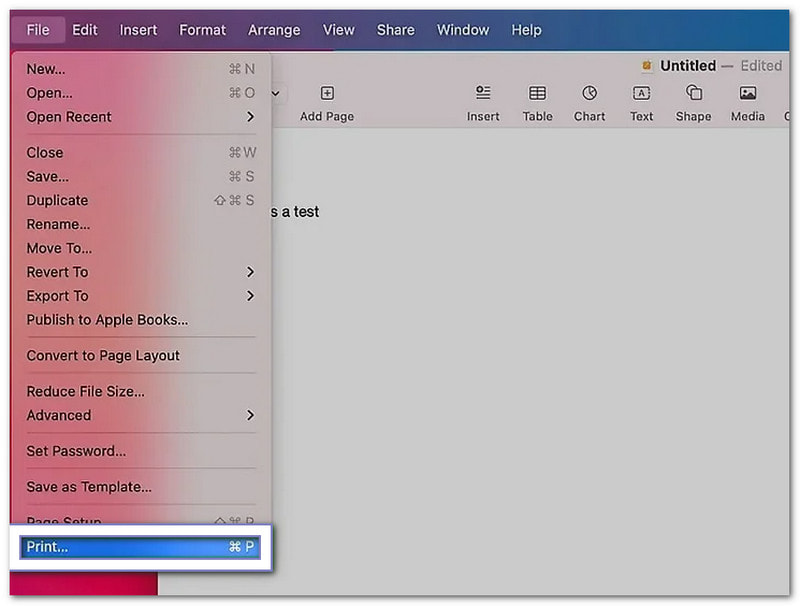Image resolution: width=800 pixels, height=606 pixels.
Task: Choose Move To... in the File menu
Action: tap(140, 248)
